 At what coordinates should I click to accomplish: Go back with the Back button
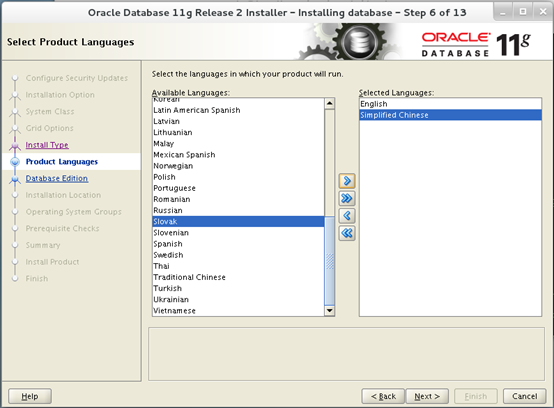[383, 396]
